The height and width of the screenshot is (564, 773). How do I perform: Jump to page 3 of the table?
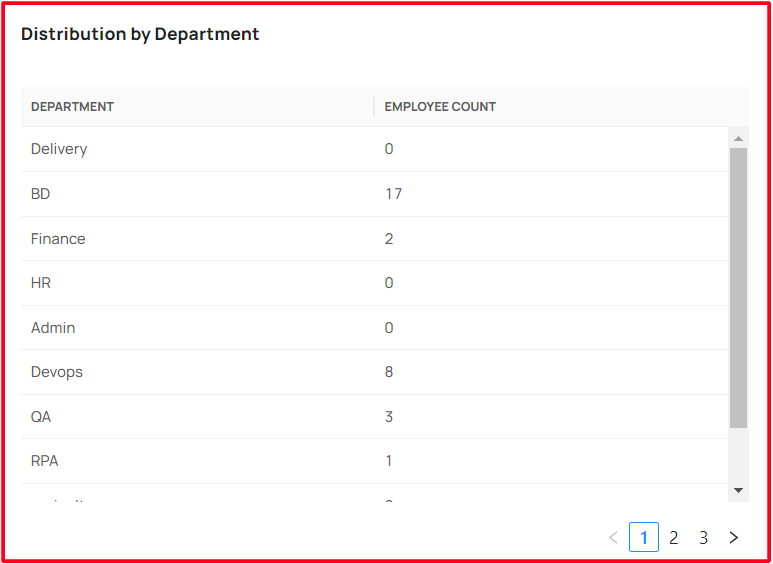[703, 537]
